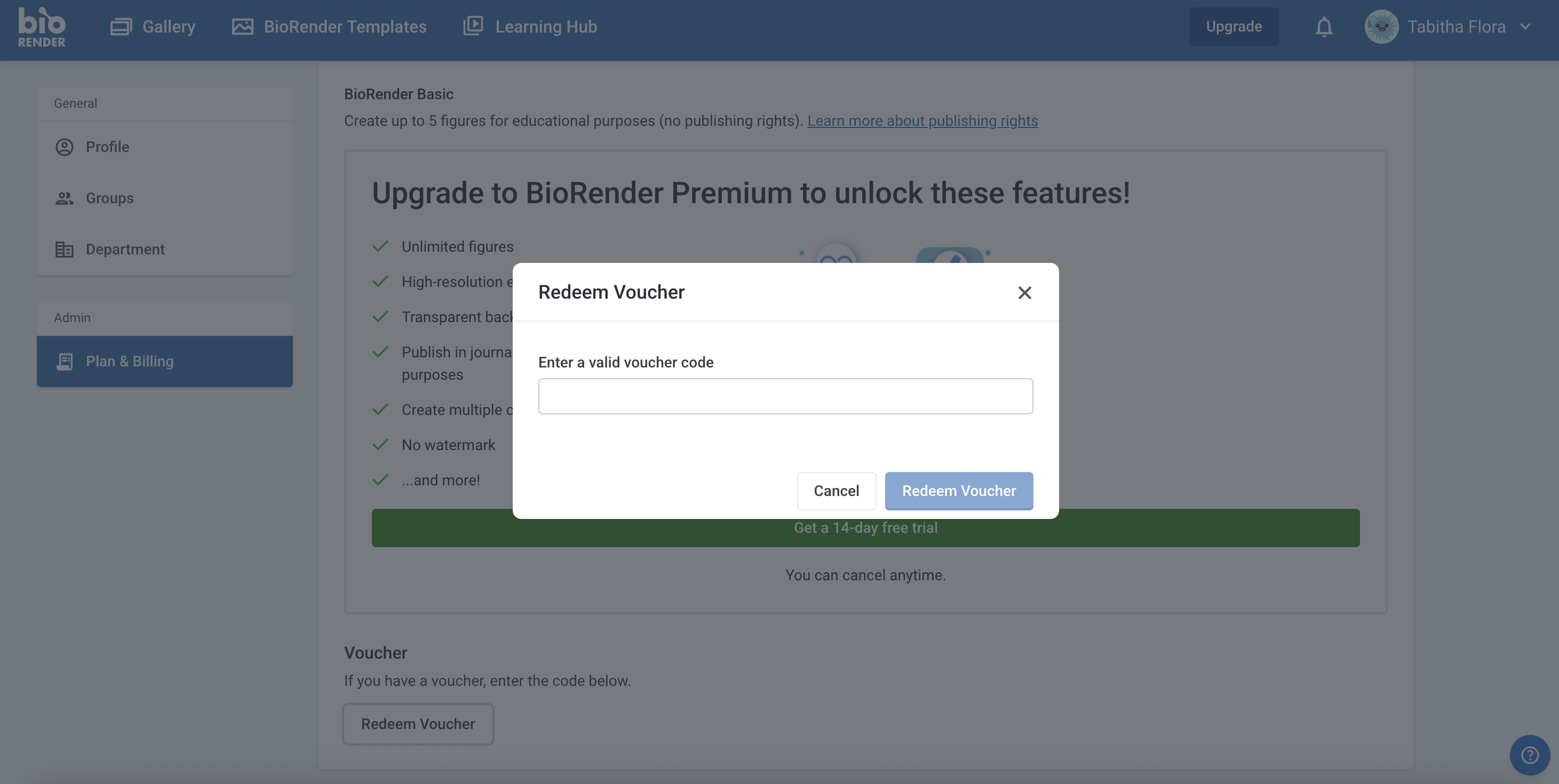
Task: Click the Upgrade button
Action: [x=1234, y=27]
